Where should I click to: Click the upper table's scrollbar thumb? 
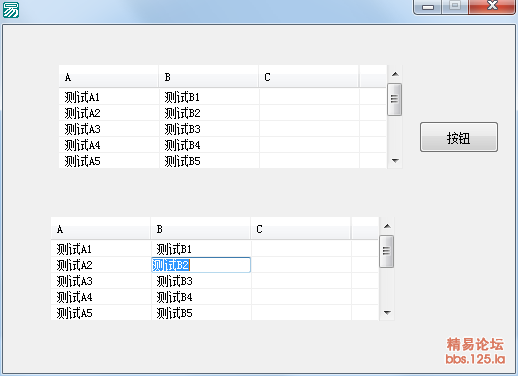(395, 99)
